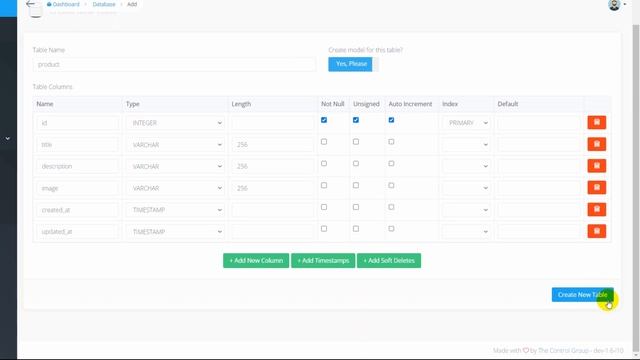Screen dimensions: 640x360
Task: Open Type dropdown for description column
Action: click(175, 166)
